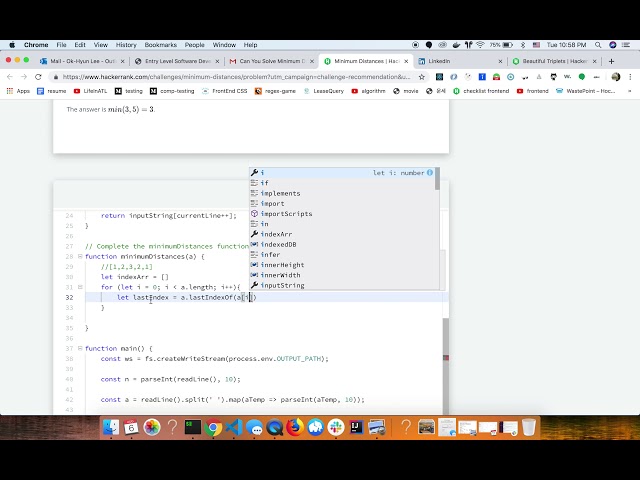Open the regex-game bookmark

point(275,91)
